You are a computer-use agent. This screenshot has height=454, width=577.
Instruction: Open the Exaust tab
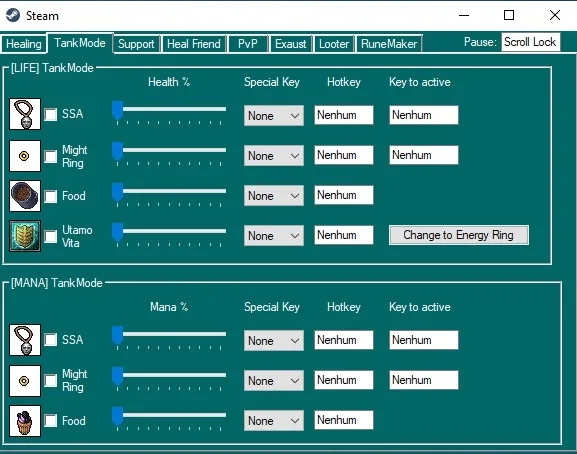[291, 44]
